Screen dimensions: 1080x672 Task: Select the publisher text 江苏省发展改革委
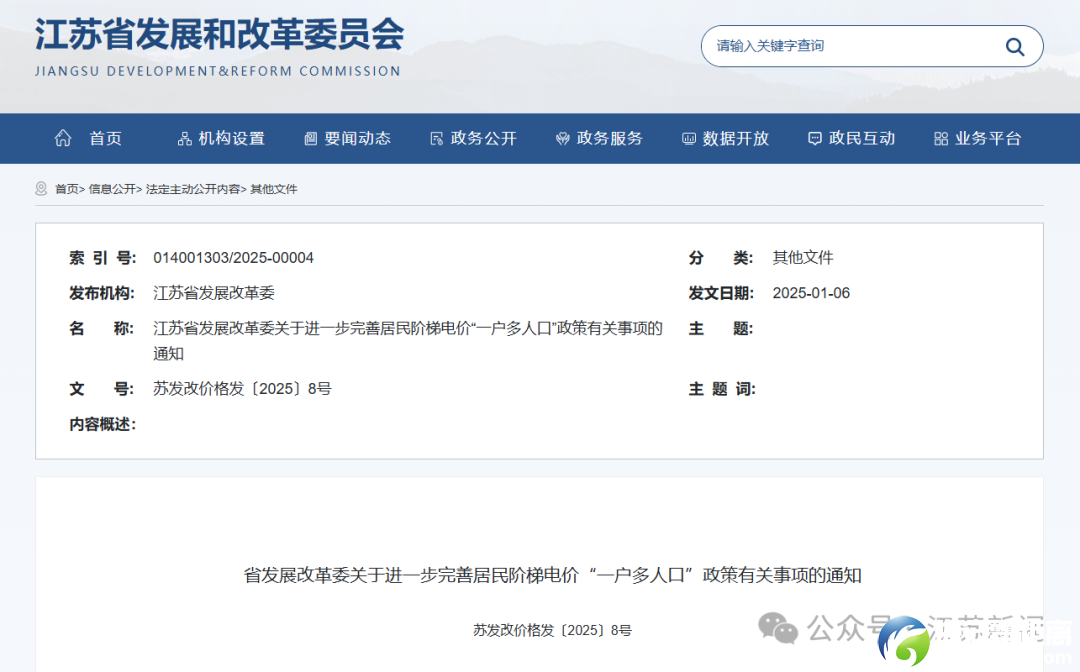point(214,293)
